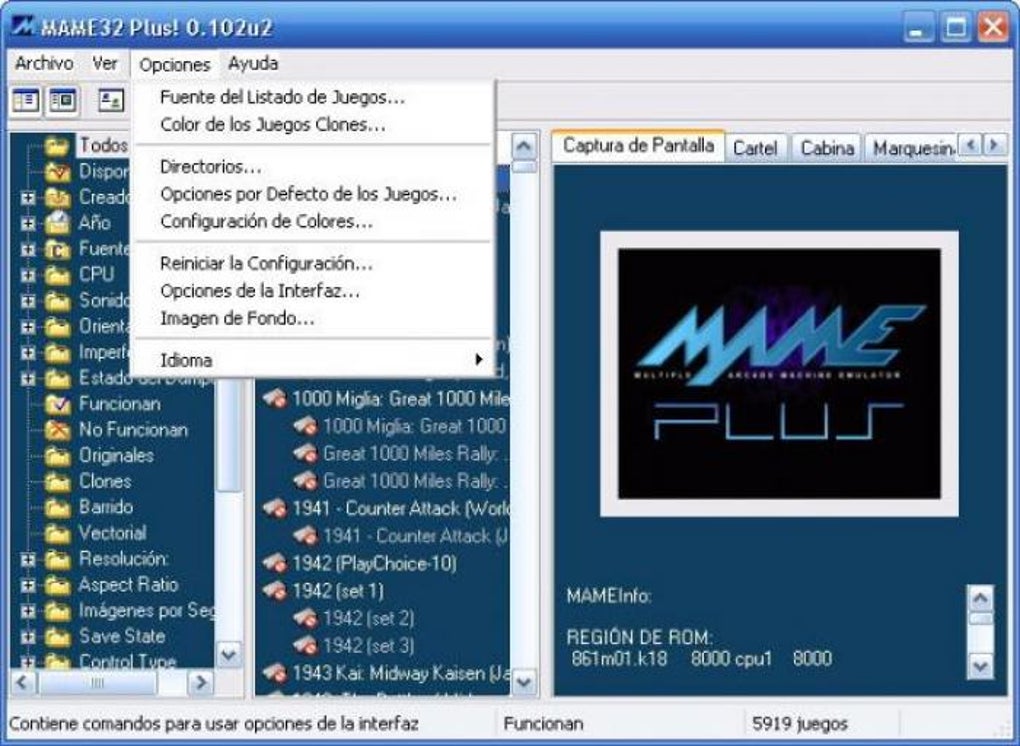The width and height of the screenshot is (1020, 746).
Task: Click MAMEInfo panel scroll-down arrow
Action: click(x=981, y=665)
